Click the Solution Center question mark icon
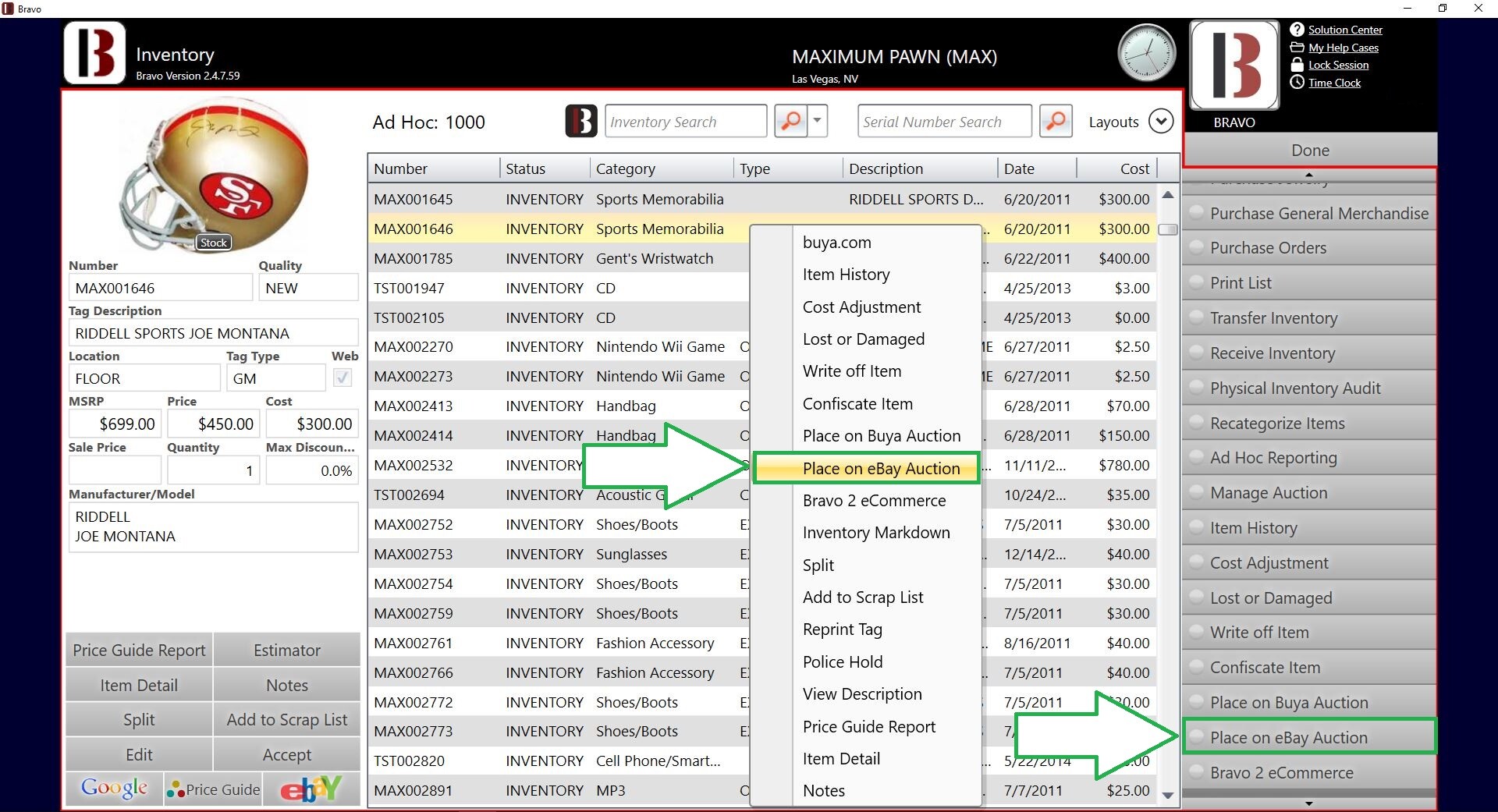The width and height of the screenshot is (1498, 812). pyautogui.click(x=1297, y=30)
